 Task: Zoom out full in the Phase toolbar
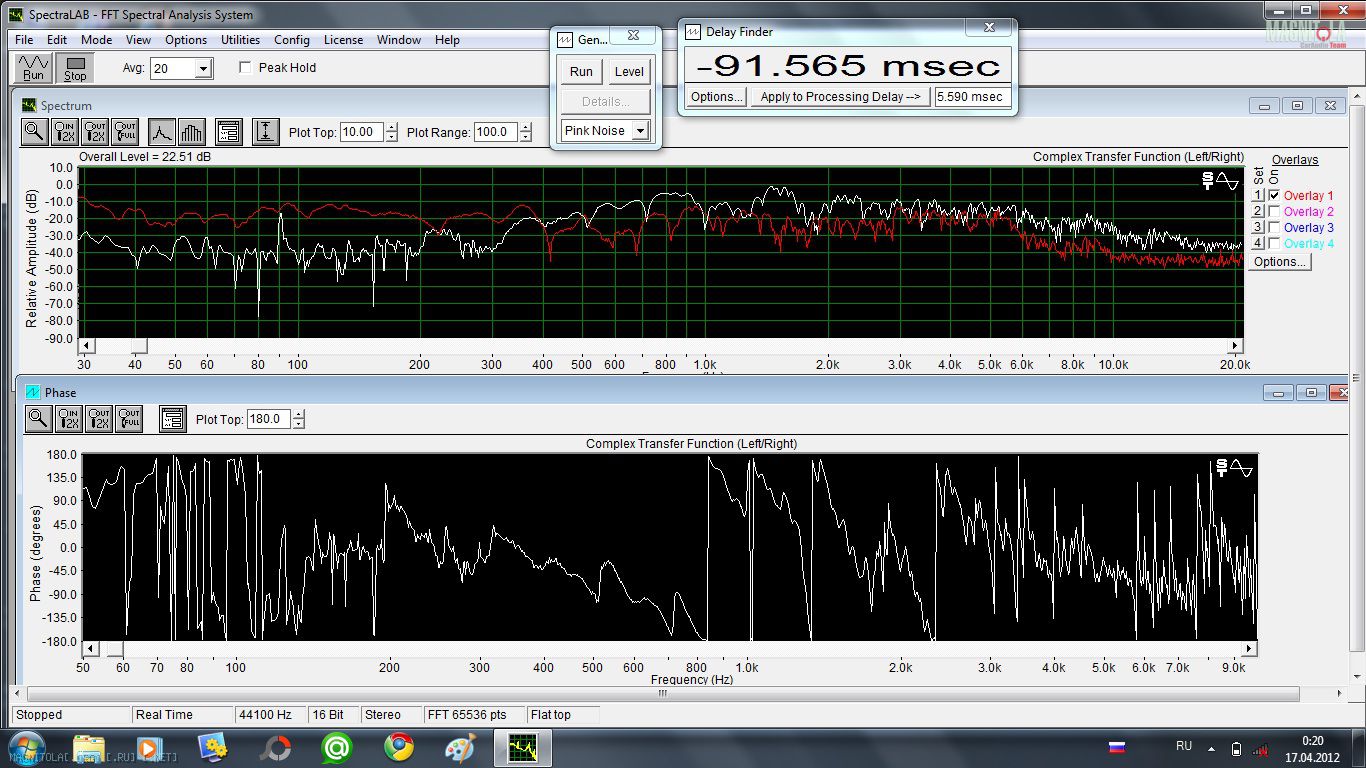[x=128, y=419]
